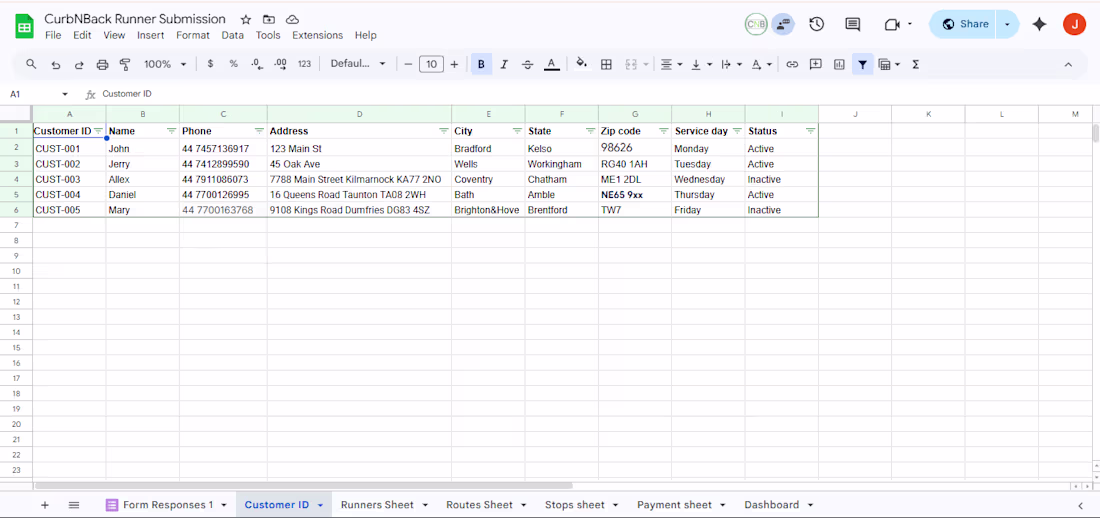Check the cloud save status icon
Viewport: 1100px width, 518px height.
pos(293,20)
